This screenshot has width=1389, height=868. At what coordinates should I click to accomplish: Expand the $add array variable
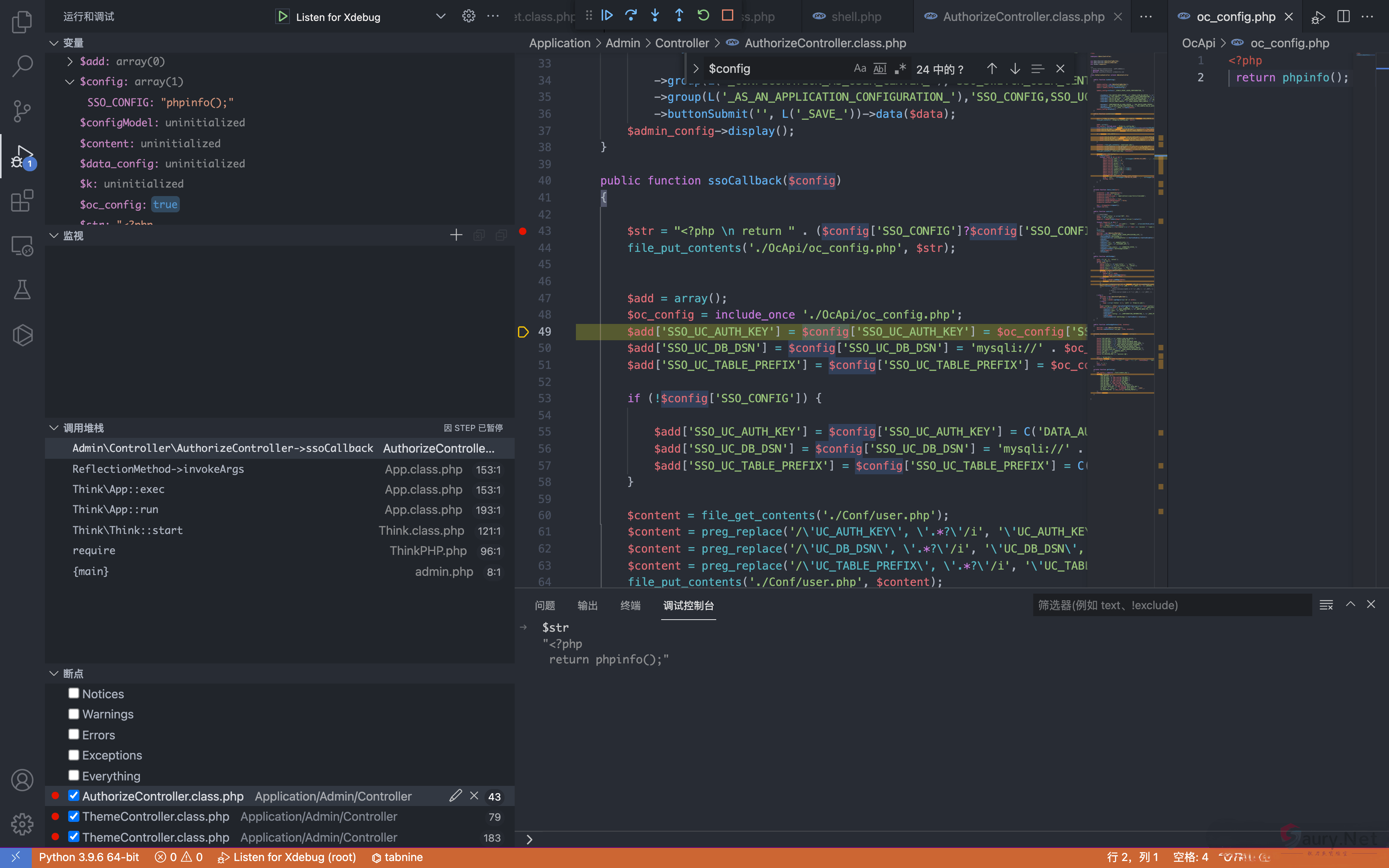70,62
